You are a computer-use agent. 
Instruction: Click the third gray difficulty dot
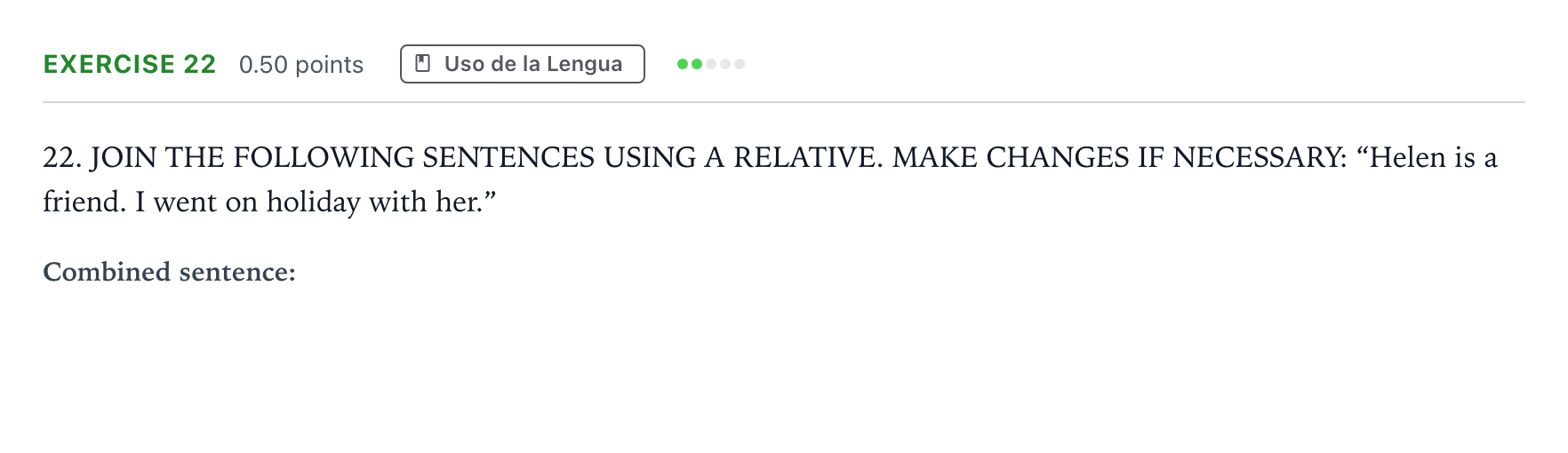[711, 64]
